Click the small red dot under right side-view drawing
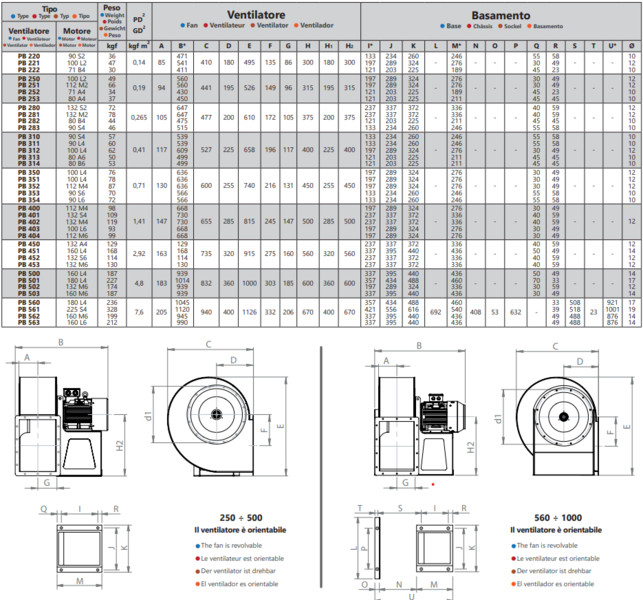The image size is (643, 600). (x=432, y=483)
